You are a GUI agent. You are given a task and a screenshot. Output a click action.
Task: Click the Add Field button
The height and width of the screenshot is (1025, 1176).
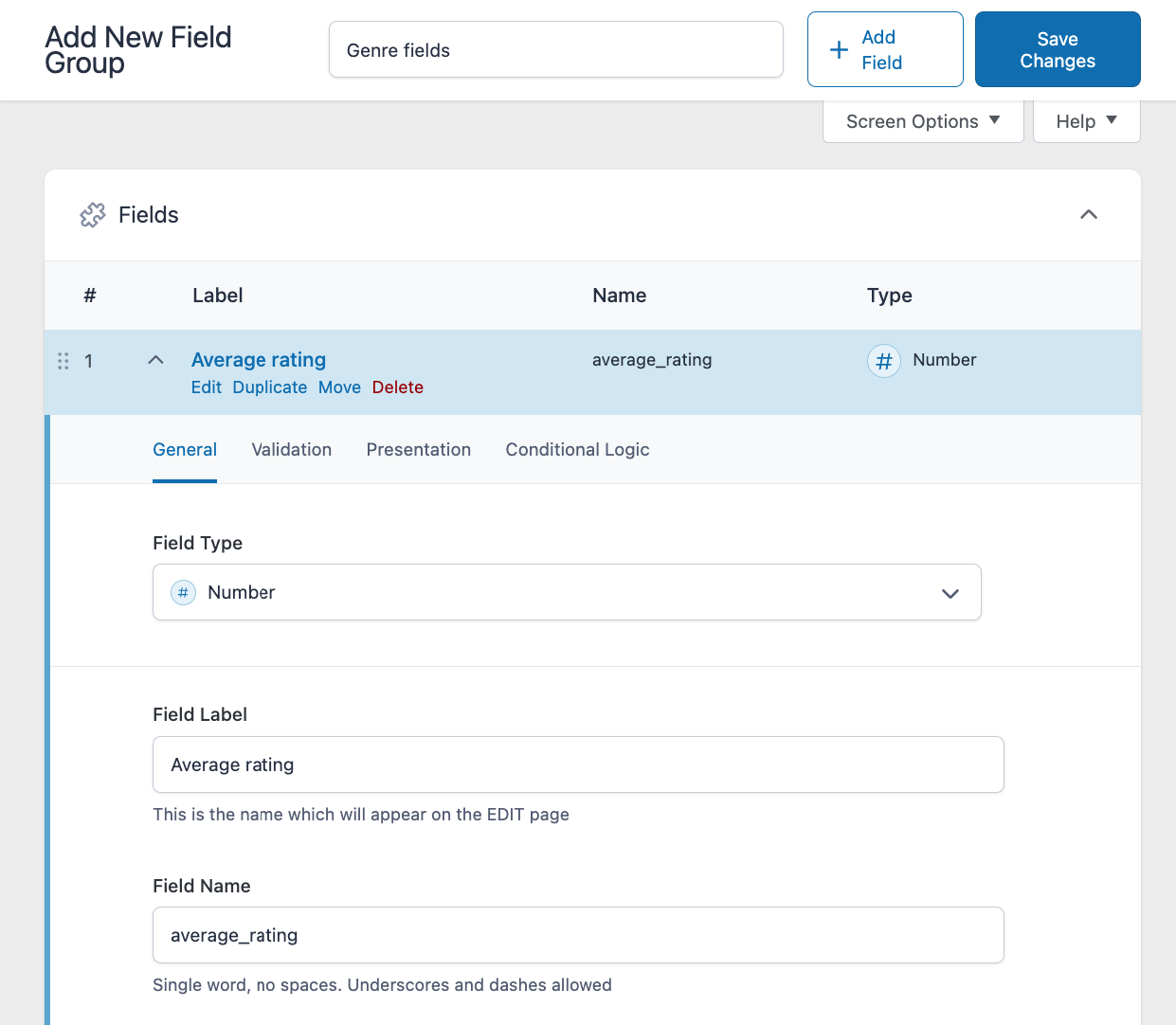(884, 49)
